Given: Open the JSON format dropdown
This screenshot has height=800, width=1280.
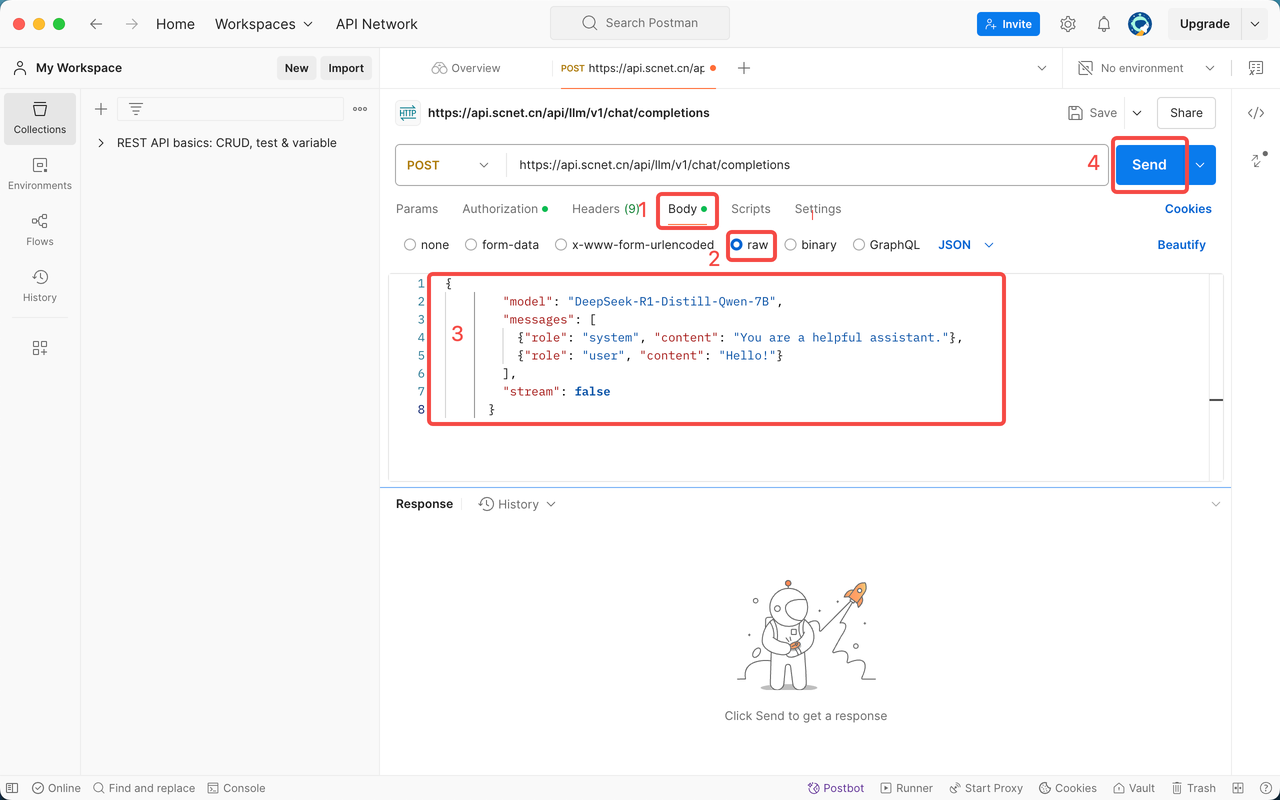Looking at the screenshot, I should coord(966,245).
